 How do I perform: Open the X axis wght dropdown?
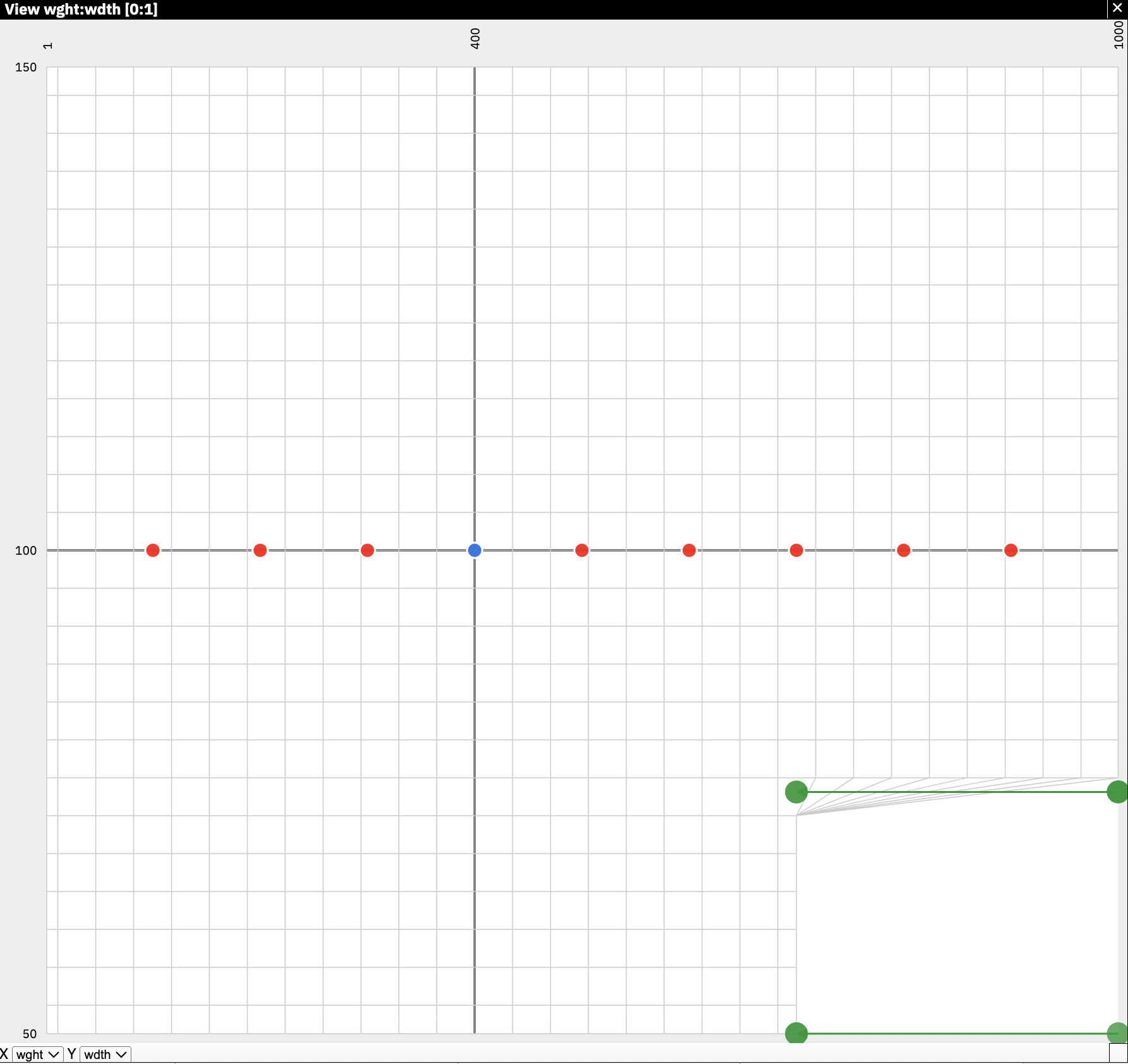click(37, 1055)
